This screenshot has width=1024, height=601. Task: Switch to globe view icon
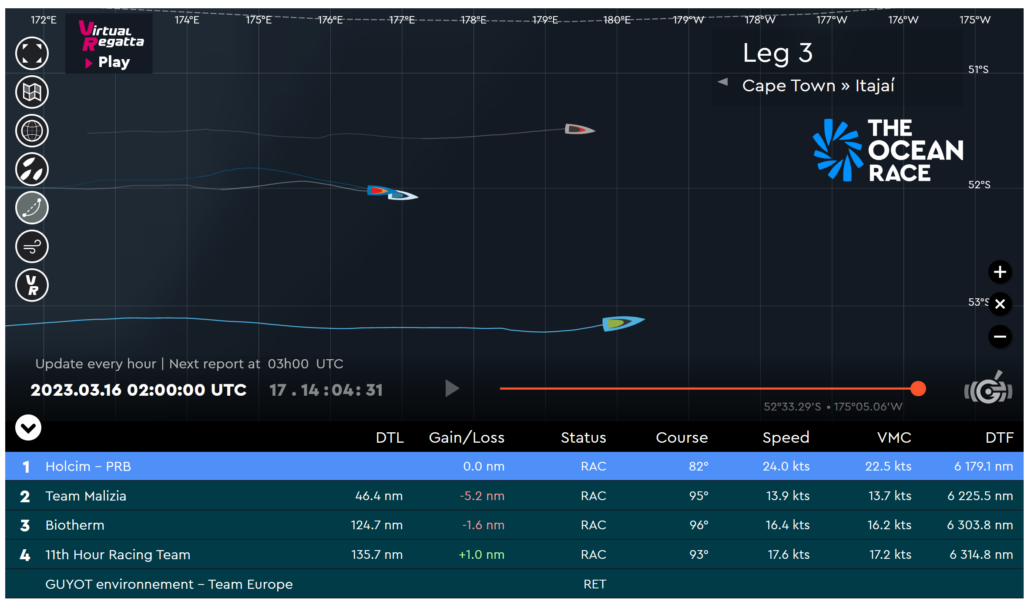[x=31, y=131]
